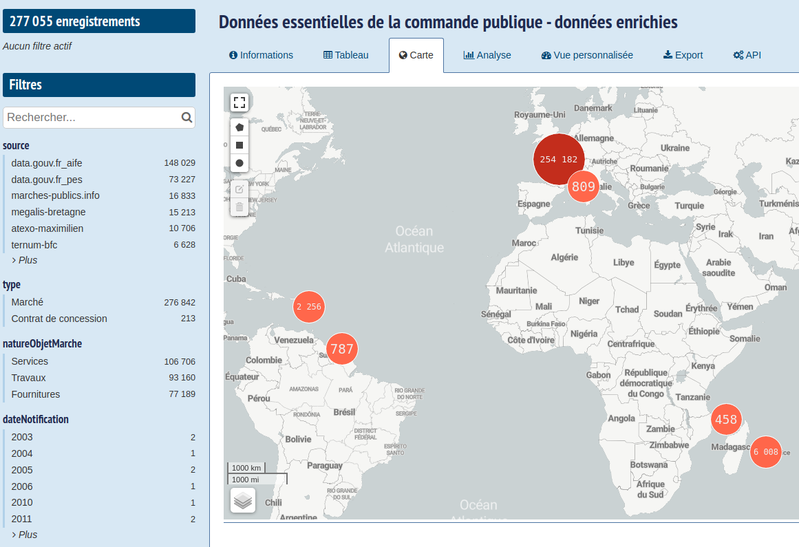Toggle fullscreen map view
799x547 pixels.
tap(239, 102)
